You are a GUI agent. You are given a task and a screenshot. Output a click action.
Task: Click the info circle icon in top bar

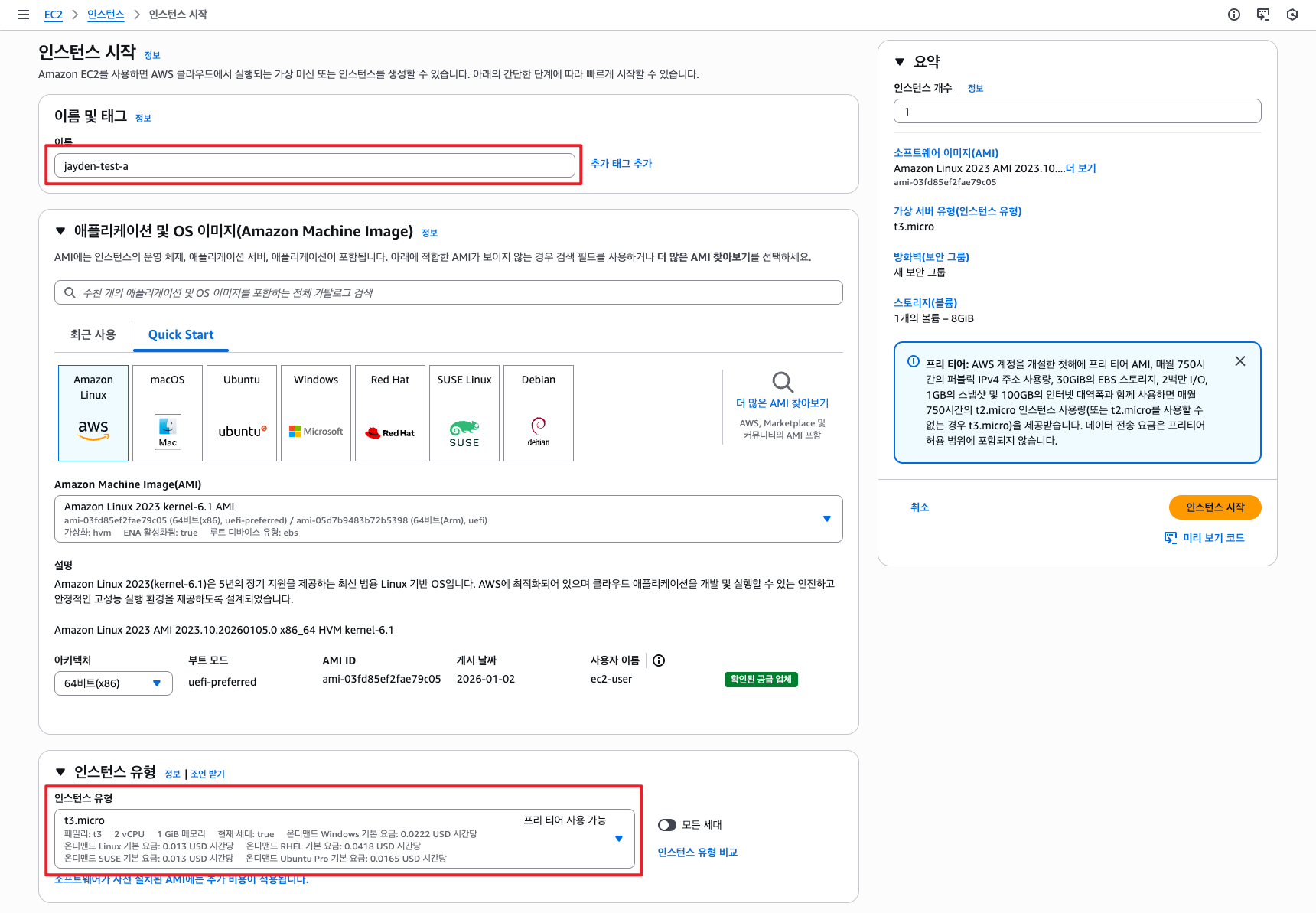coord(1234,15)
